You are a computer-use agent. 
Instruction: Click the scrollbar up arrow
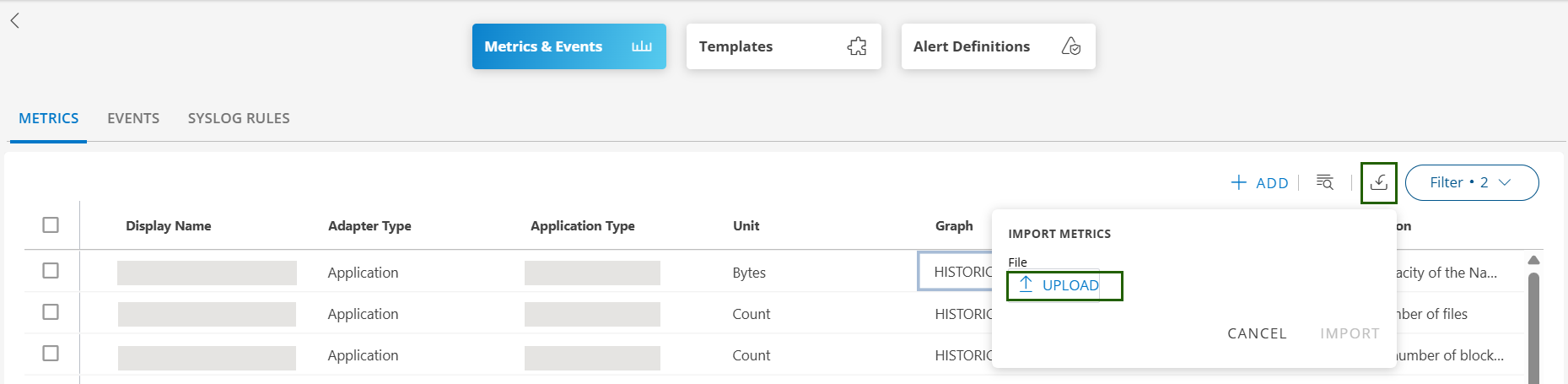1533,260
